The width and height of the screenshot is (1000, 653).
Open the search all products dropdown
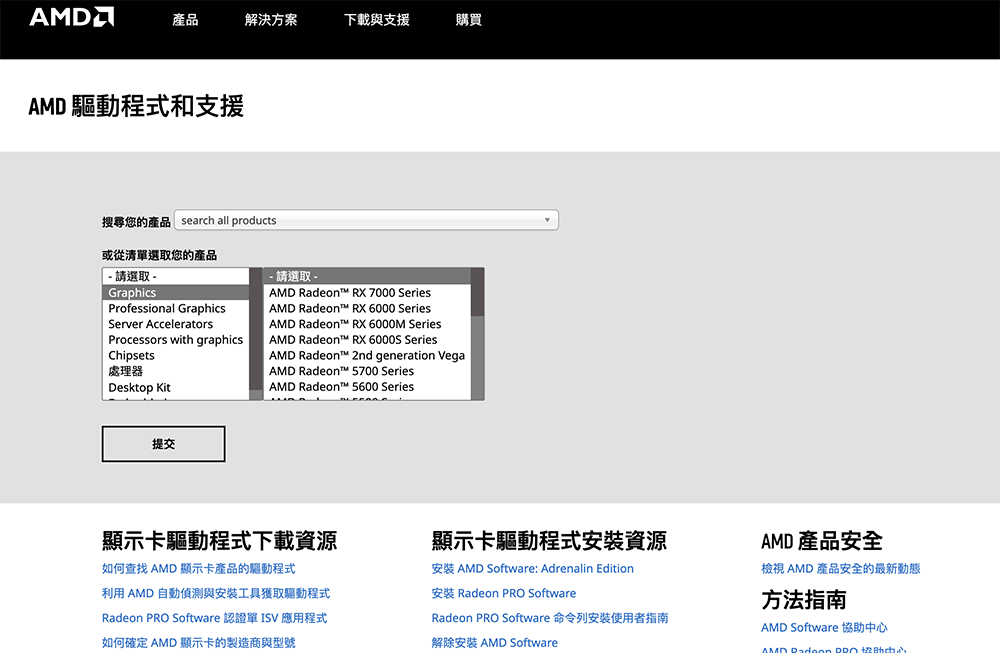click(x=366, y=220)
